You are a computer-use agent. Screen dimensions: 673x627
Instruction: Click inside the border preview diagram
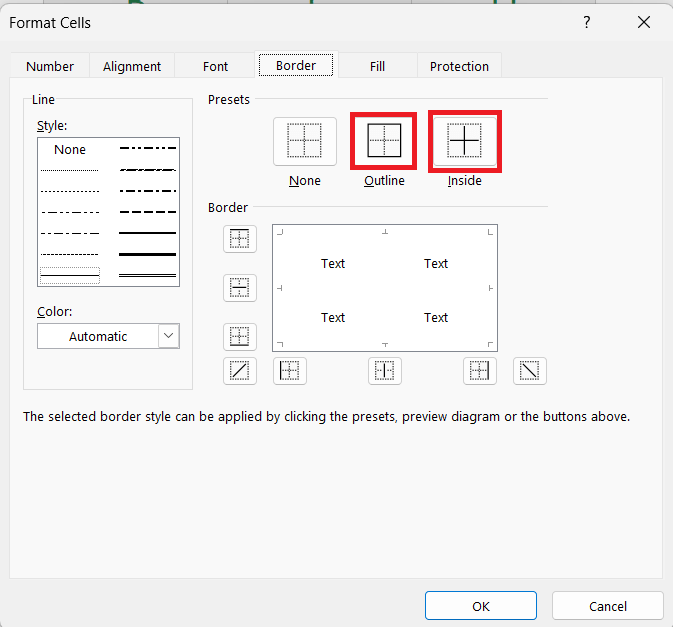pyautogui.click(x=385, y=288)
